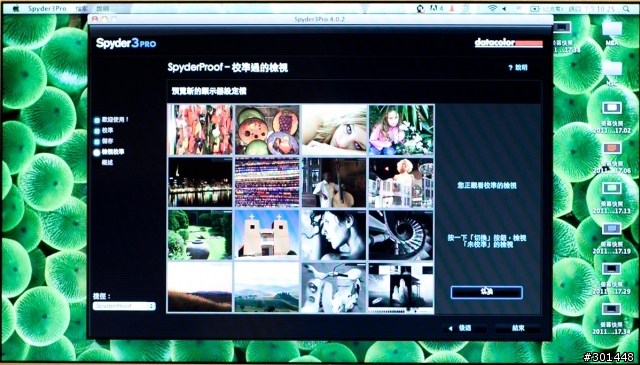Open the girl in pink with flowers thumbnail
This screenshot has width=640, height=365.
[x=401, y=130]
